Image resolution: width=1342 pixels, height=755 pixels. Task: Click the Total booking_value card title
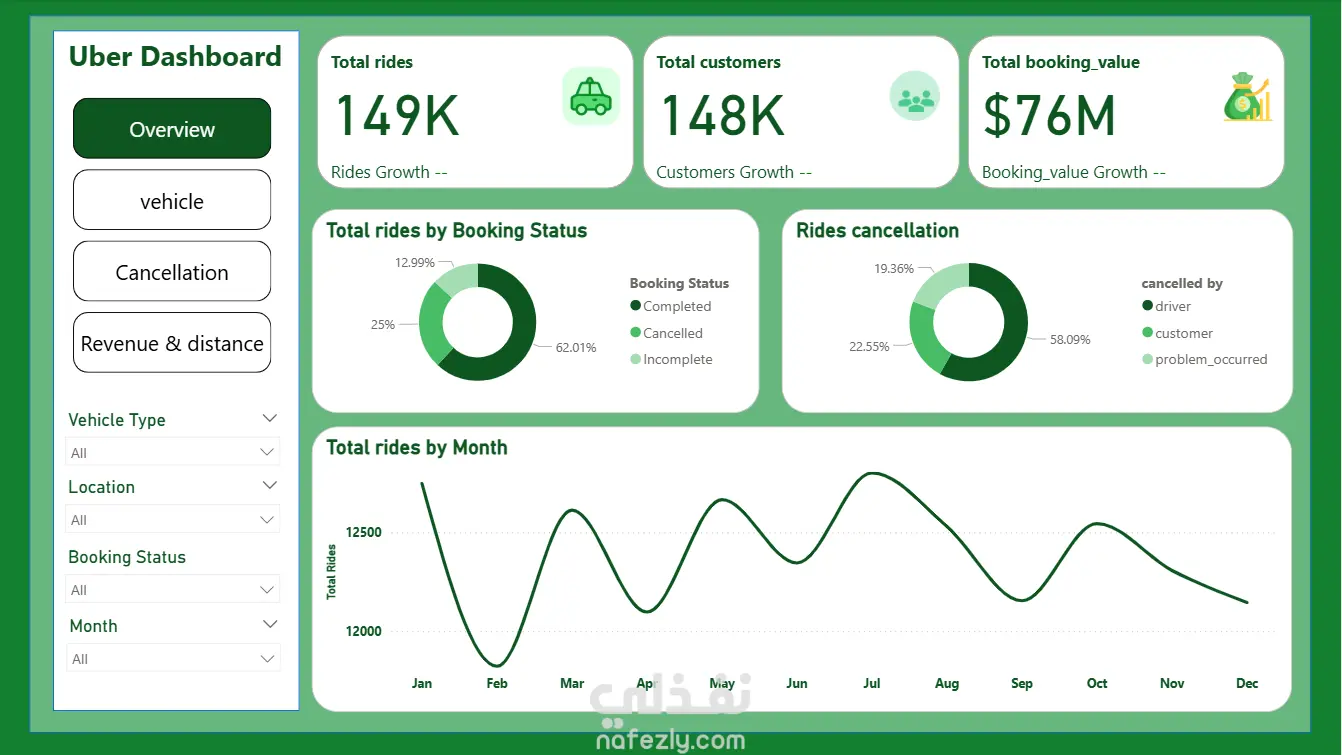click(x=1061, y=62)
